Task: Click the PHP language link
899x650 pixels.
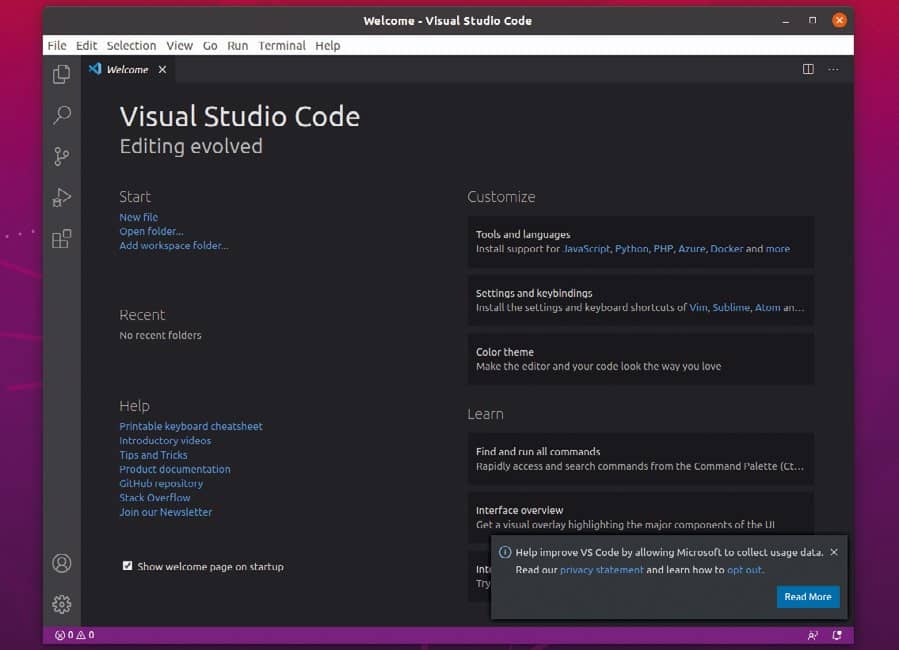Action: [663, 249]
